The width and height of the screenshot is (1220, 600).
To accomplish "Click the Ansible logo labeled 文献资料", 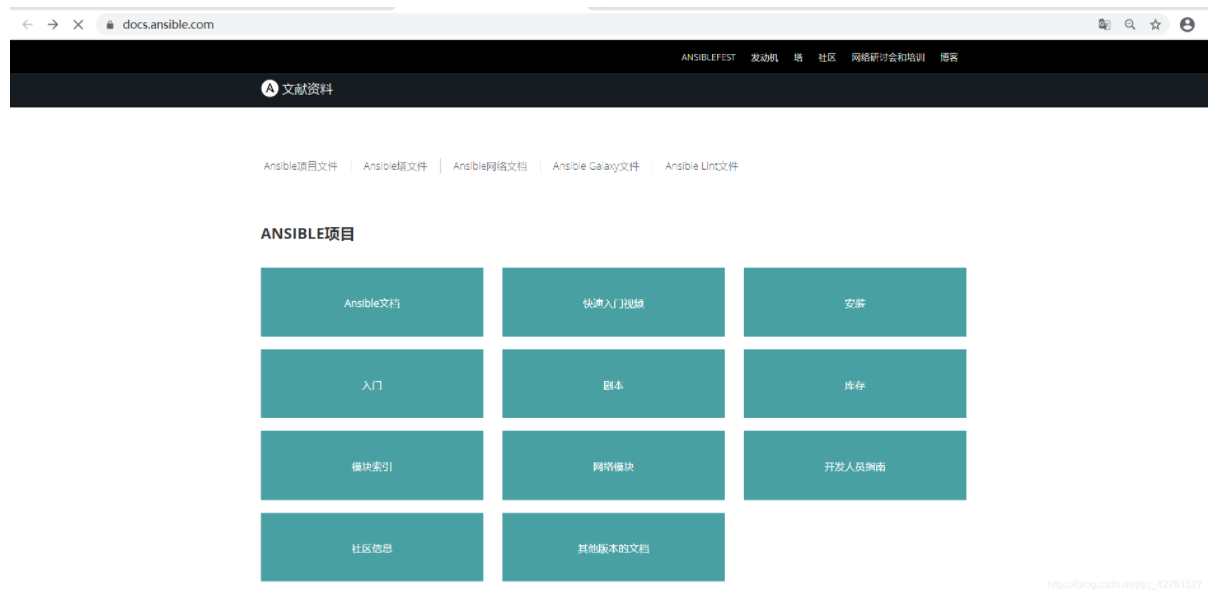I will (297, 89).
